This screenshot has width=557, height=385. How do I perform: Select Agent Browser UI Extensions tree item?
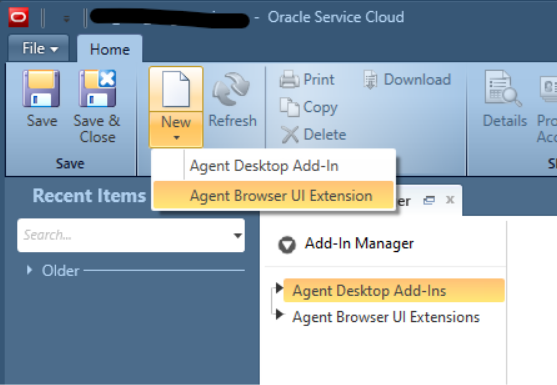point(386,317)
